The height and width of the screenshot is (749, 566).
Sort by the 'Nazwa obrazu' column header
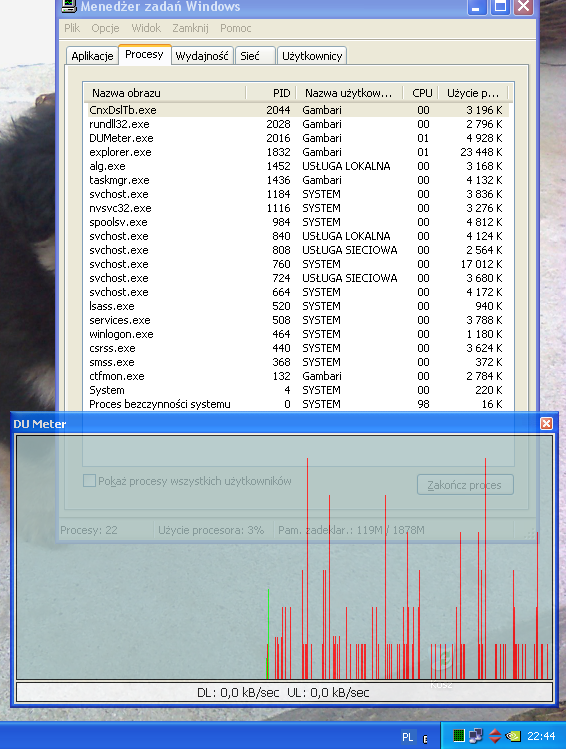click(165, 93)
